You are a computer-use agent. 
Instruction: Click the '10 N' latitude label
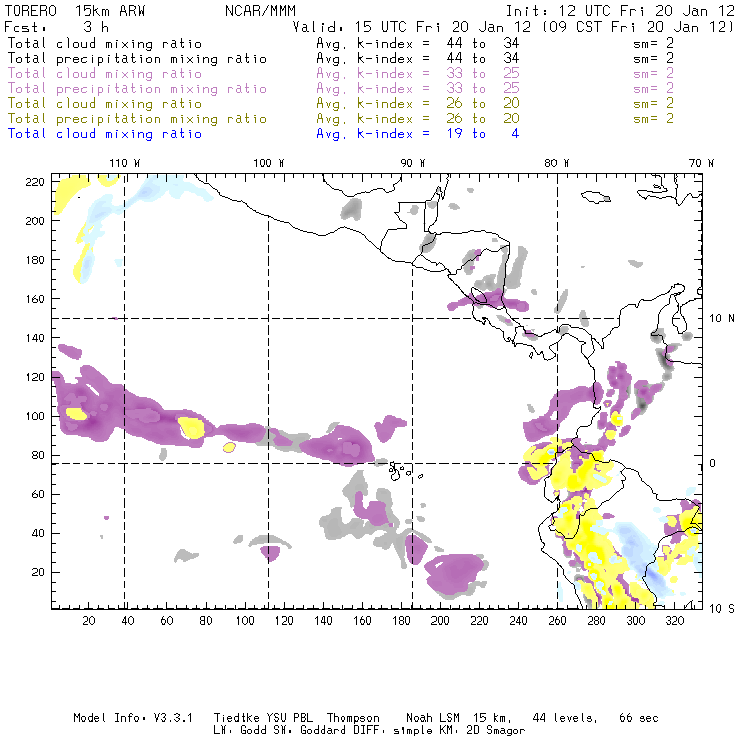(722, 319)
